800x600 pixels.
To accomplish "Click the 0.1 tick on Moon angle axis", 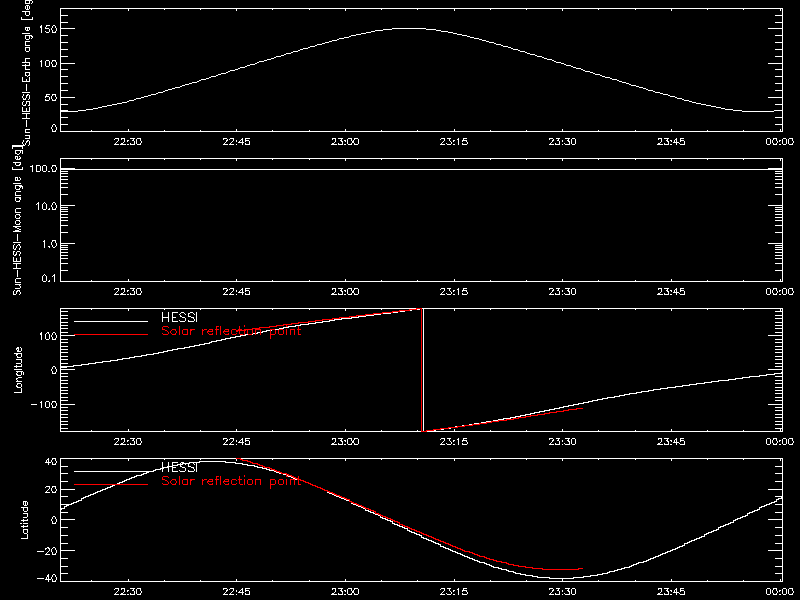I will tap(49, 278).
